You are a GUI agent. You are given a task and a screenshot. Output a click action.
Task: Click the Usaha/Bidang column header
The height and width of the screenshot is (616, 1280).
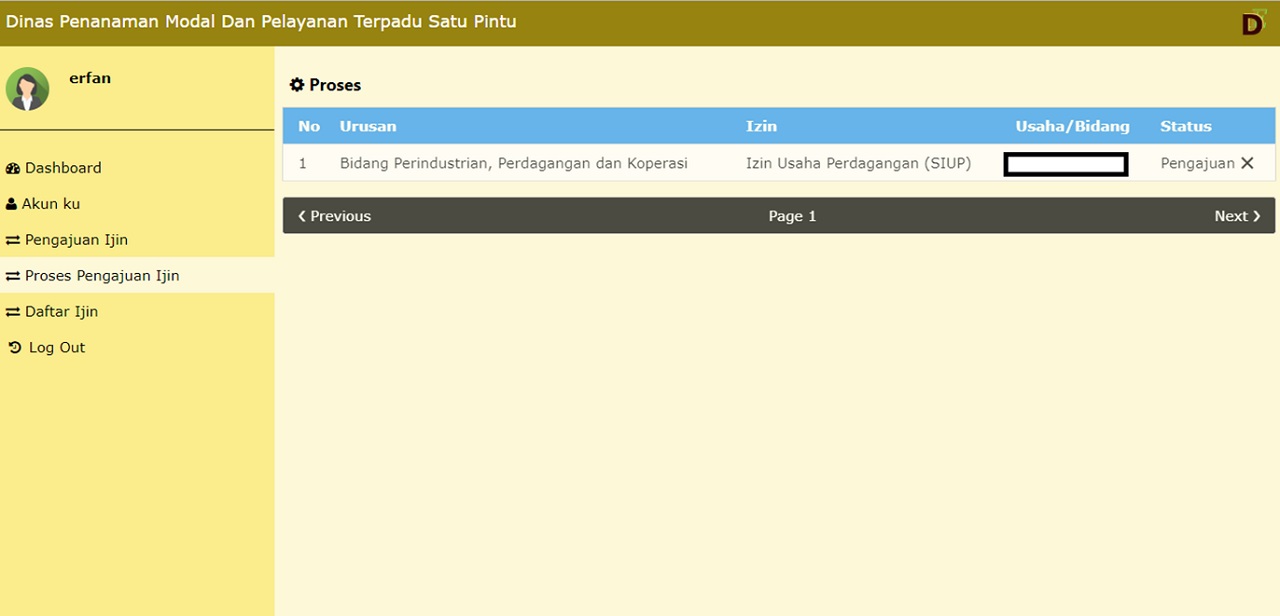click(x=1072, y=126)
